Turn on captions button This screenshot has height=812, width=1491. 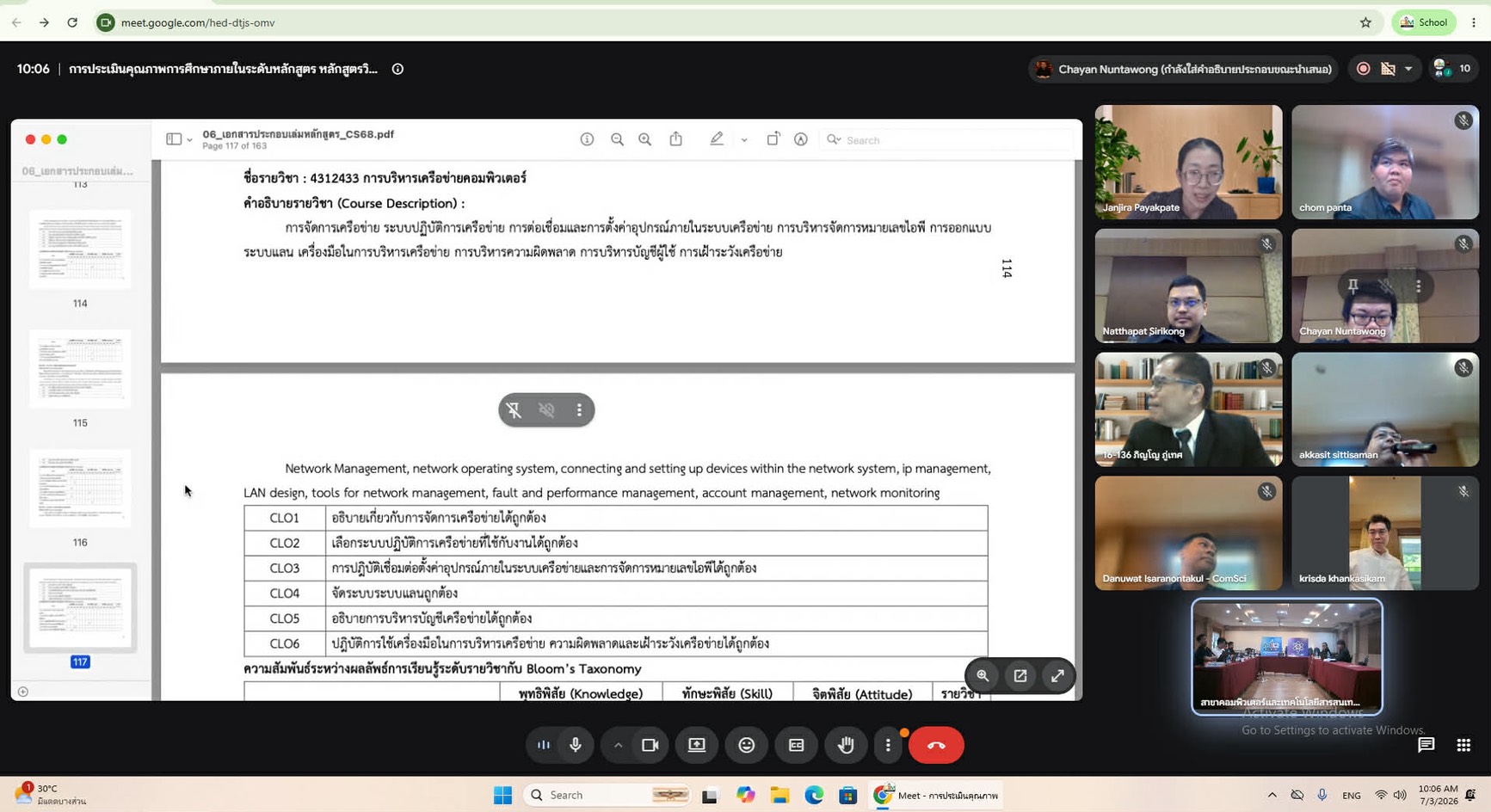coord(797,745)
